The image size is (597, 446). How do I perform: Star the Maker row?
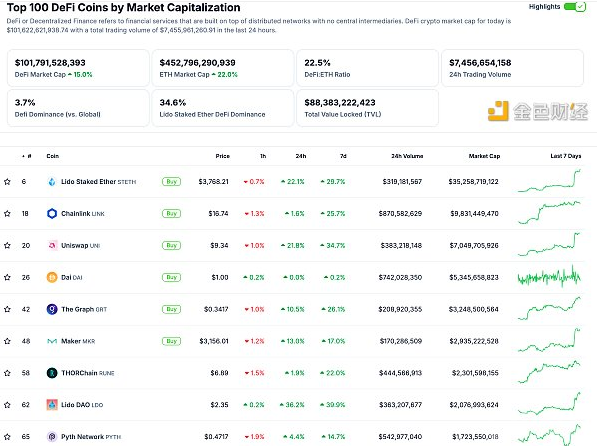tap(7, 341)
